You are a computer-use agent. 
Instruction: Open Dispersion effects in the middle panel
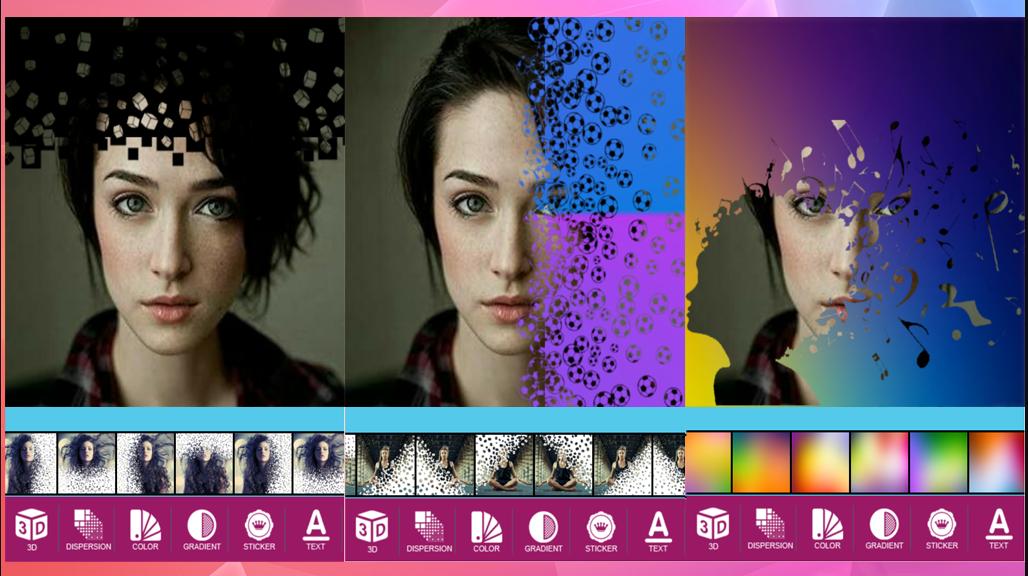click(429, 529)
